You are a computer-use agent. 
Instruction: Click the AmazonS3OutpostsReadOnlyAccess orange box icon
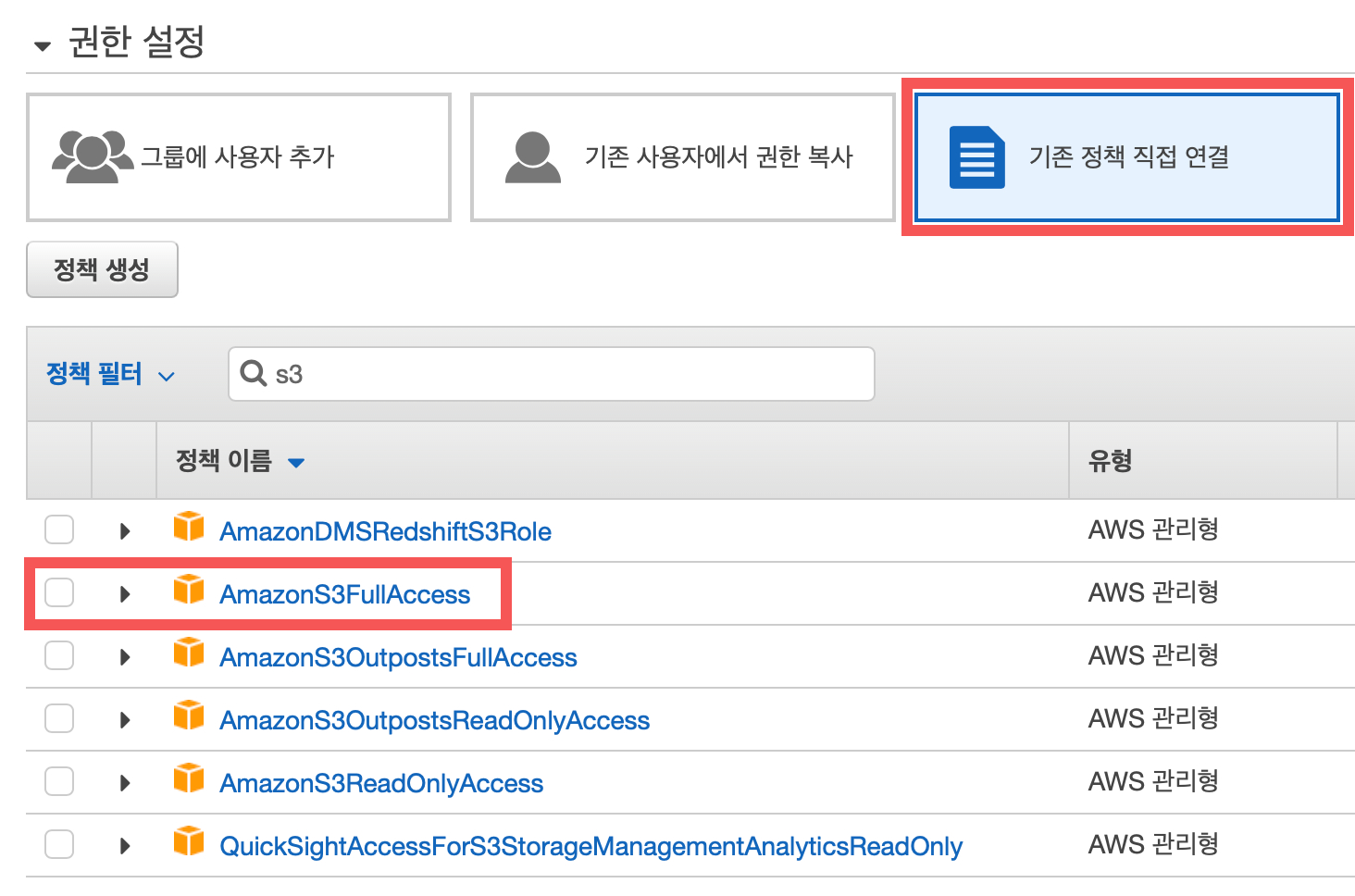point(189,716)
